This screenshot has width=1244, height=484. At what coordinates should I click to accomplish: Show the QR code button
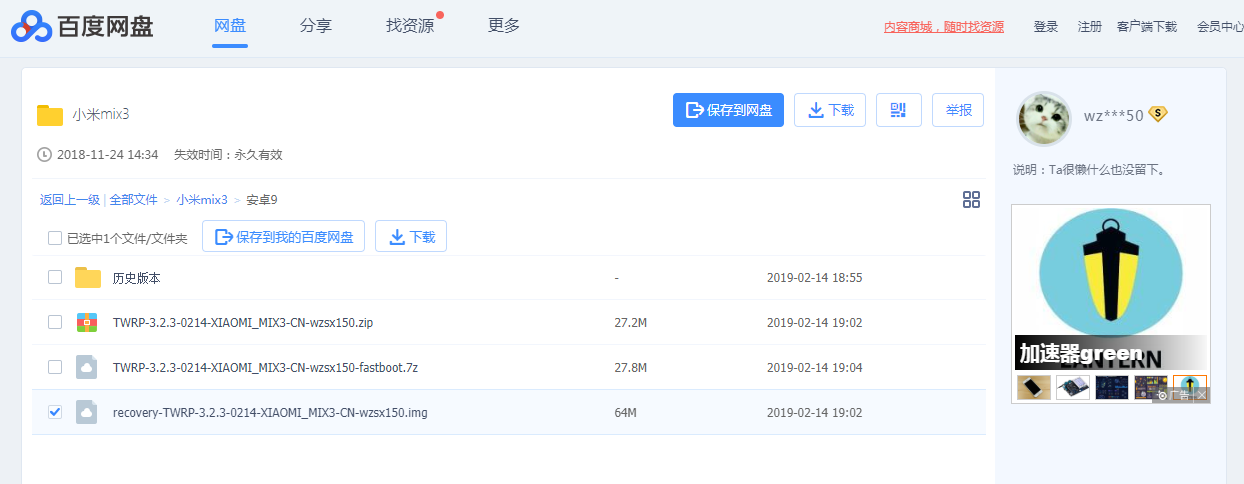click(898, 110)
